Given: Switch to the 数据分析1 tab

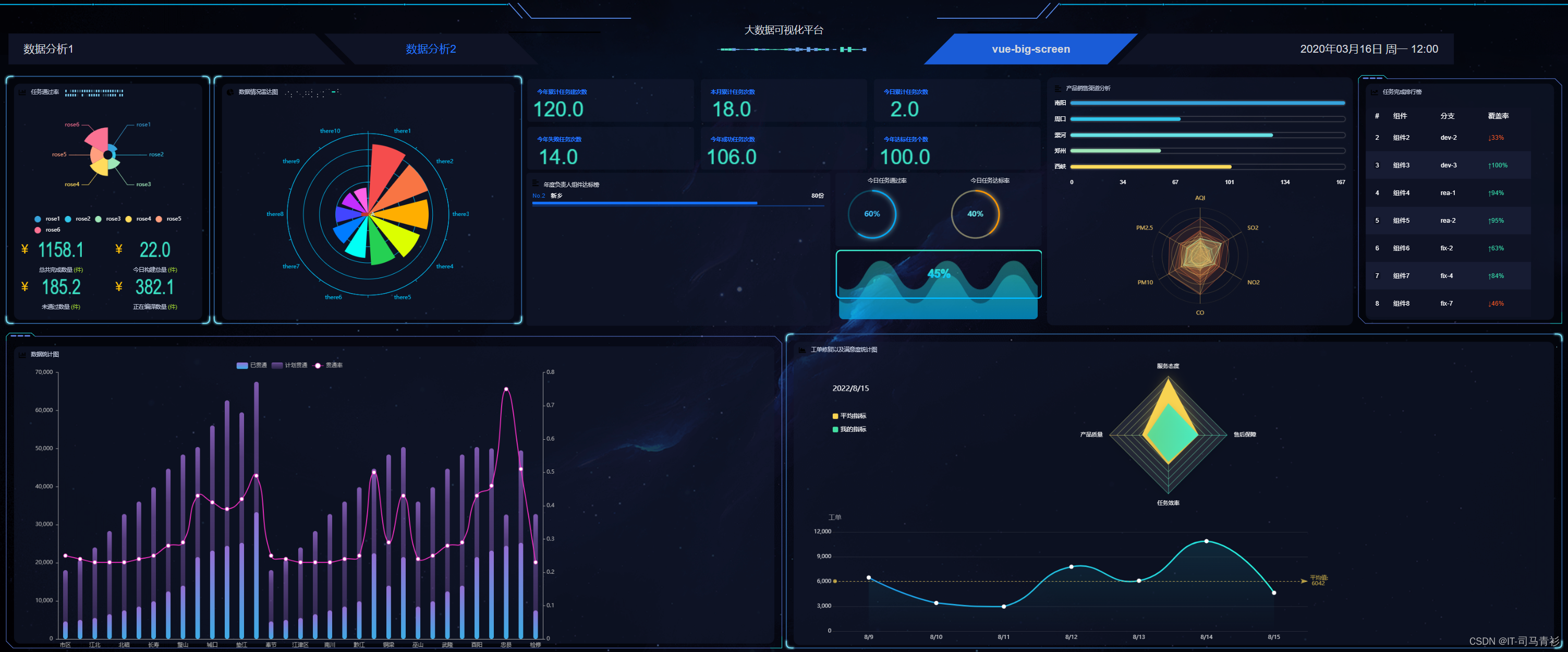Looking at the screenshot, I should click(x=48, y=49).
